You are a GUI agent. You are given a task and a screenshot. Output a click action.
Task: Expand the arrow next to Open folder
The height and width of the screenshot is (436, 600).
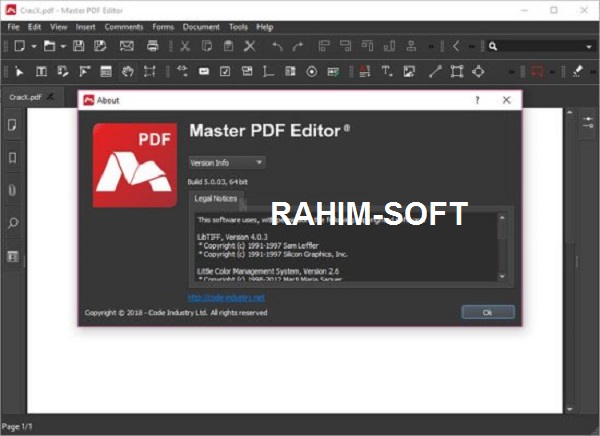[63, 47]
